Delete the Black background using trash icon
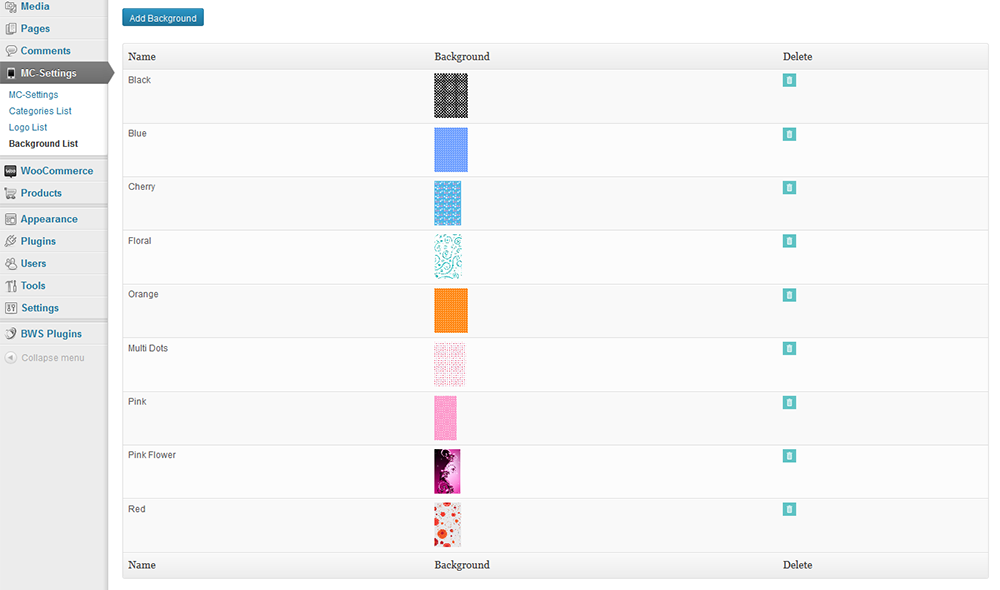Screen dimensions: 1000x590 [x=789, y=80]
